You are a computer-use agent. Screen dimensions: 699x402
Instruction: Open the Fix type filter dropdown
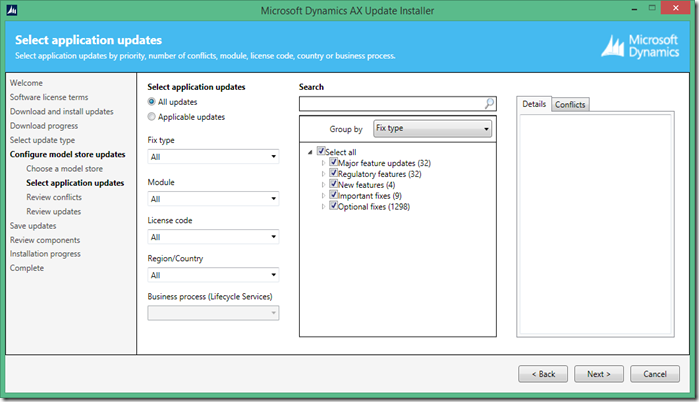click(x=213, y=157)
